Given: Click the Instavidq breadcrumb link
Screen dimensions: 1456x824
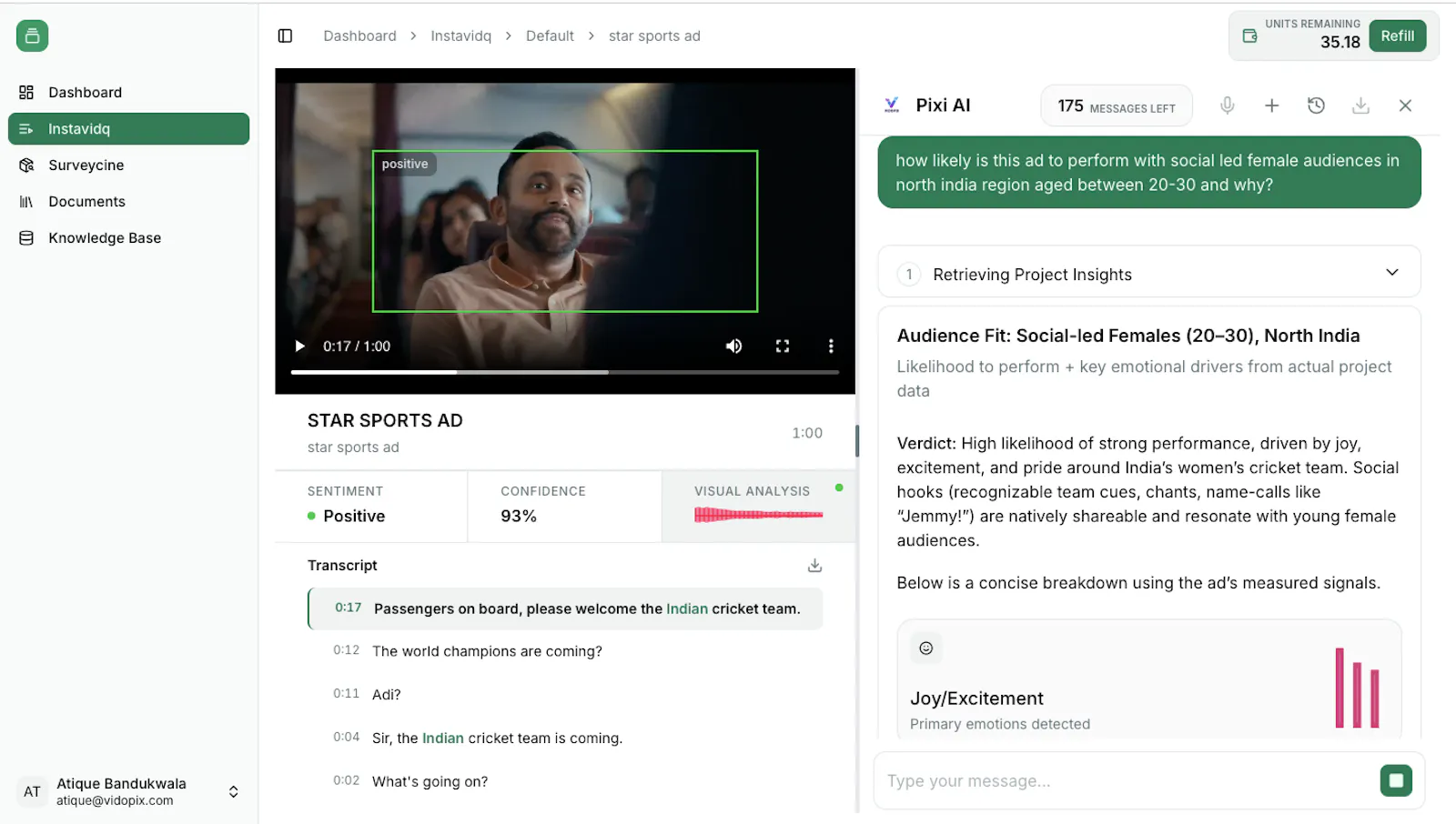Looking at the screenshot, I should (460, 35).
